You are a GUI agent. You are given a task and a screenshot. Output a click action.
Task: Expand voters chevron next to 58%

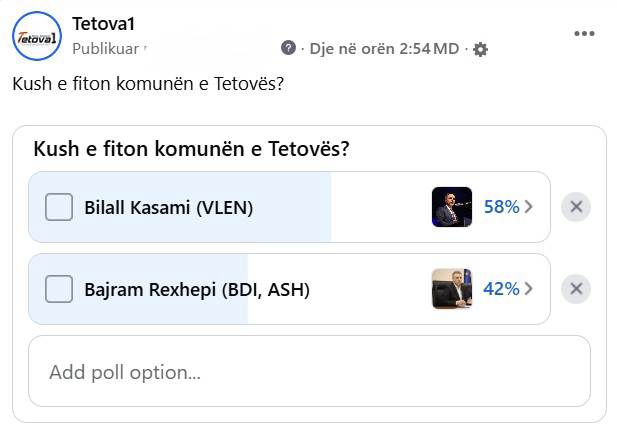[x=529, y=207]
